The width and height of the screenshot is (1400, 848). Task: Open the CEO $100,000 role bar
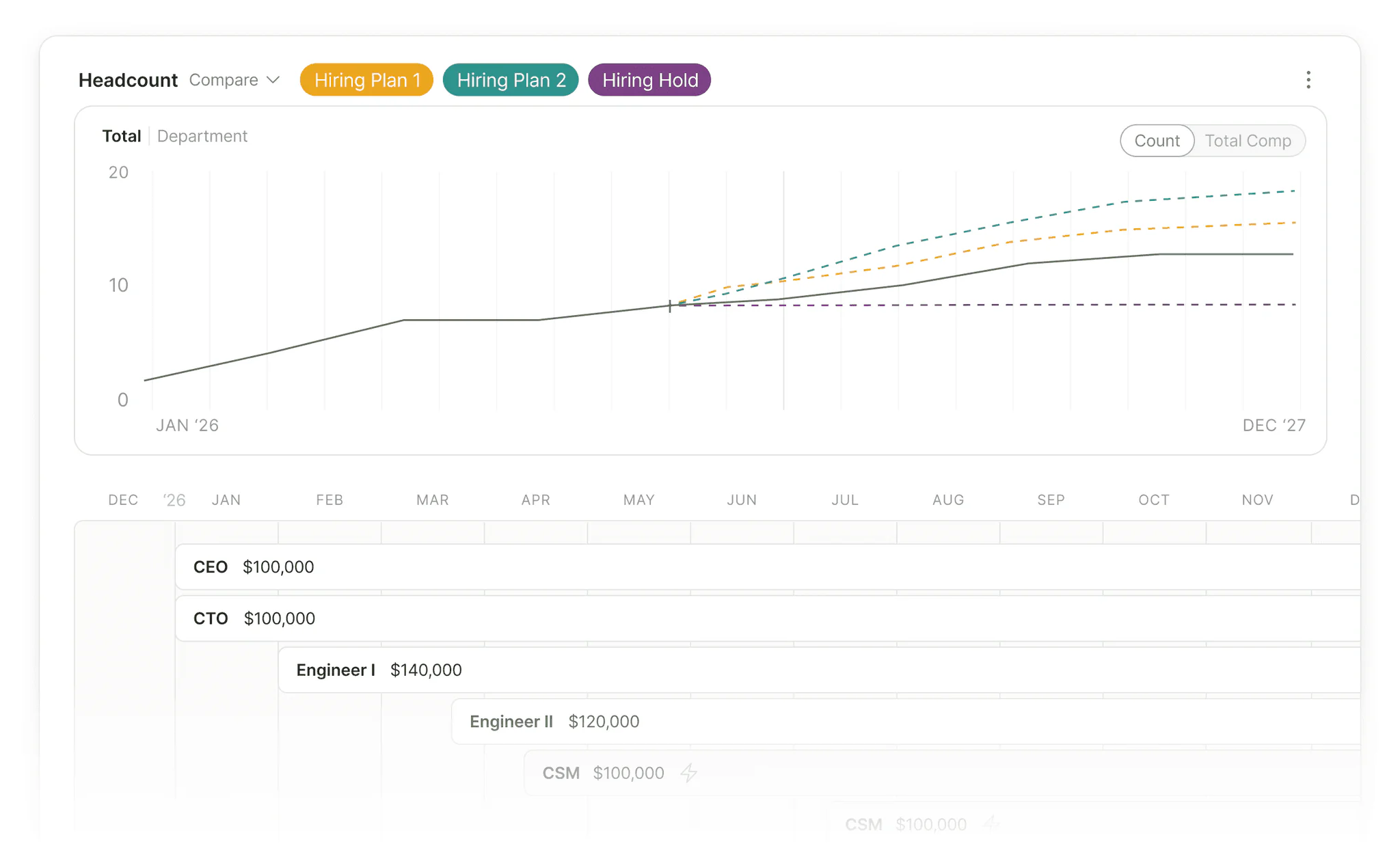click(x=768, y=567)
